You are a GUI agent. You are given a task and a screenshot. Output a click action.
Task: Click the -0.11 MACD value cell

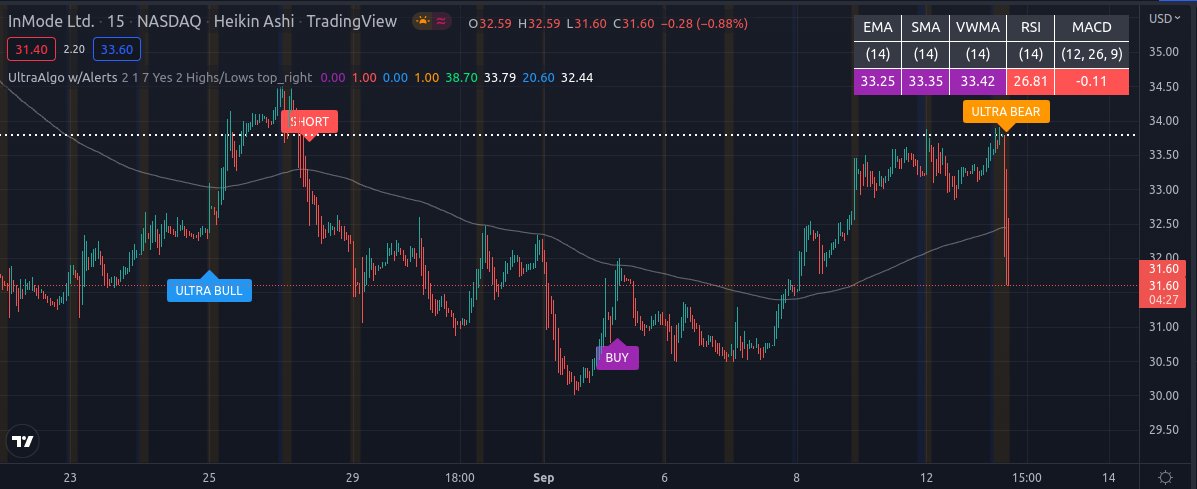[x=1092, y=81]
